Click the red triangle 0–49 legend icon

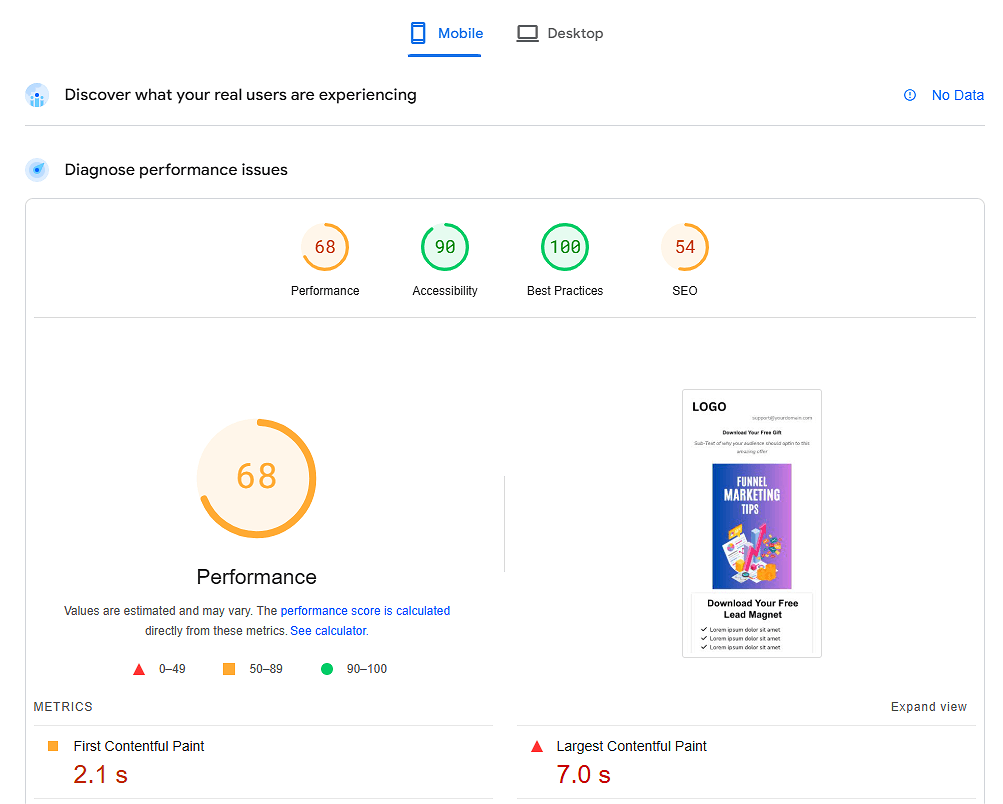[139, 670]
